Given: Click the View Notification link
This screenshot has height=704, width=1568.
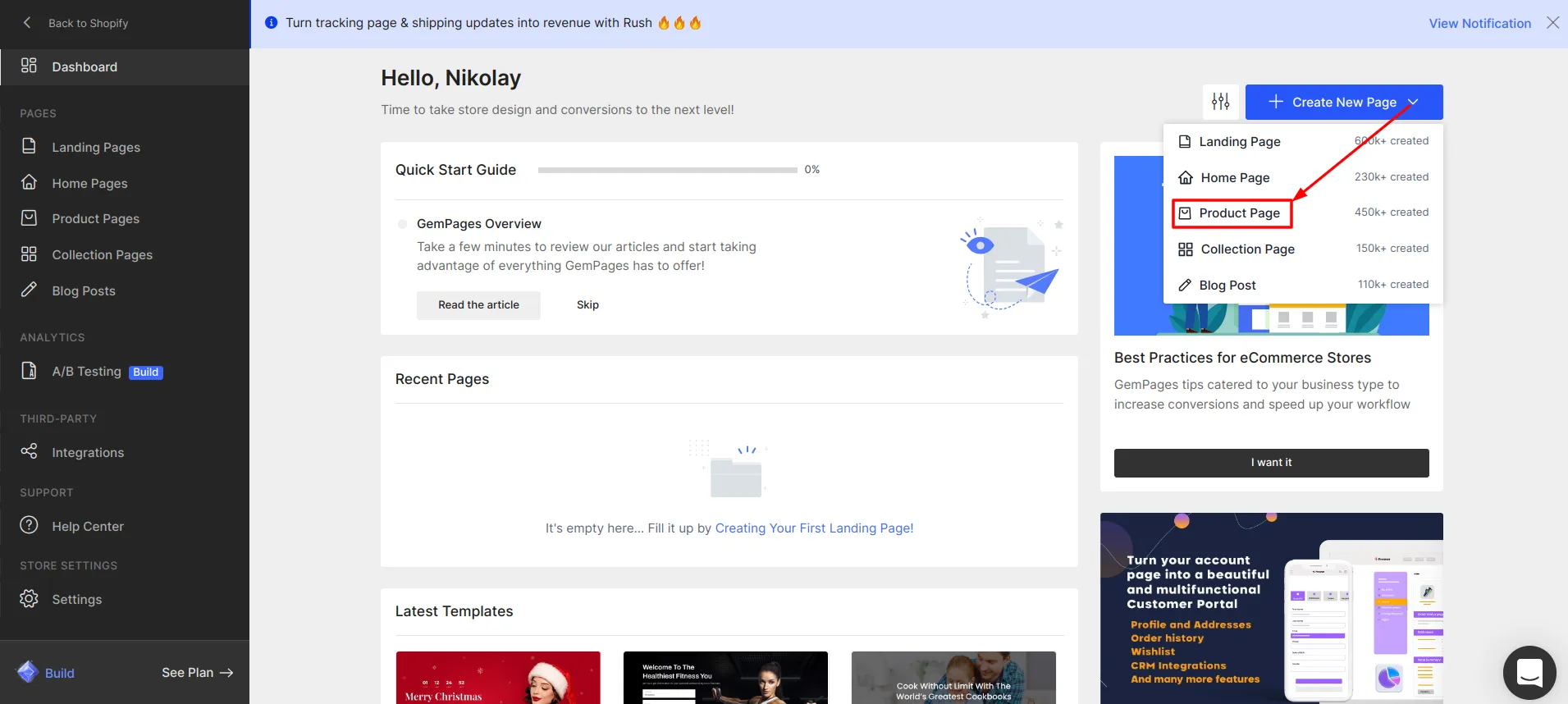Looking at the screenshot, I should pos(1479,23).
